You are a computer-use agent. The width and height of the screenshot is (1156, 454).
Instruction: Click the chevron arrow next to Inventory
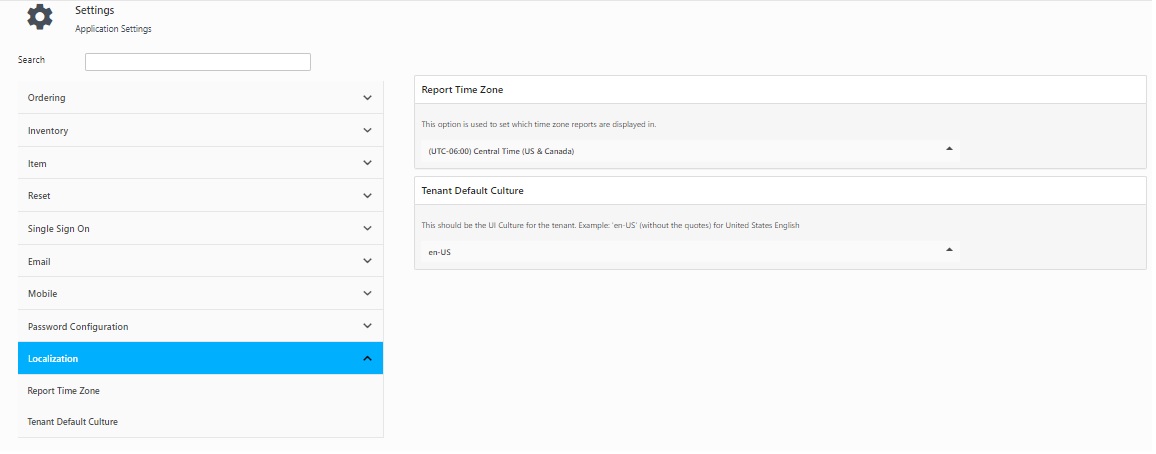[x=367, y=131]
